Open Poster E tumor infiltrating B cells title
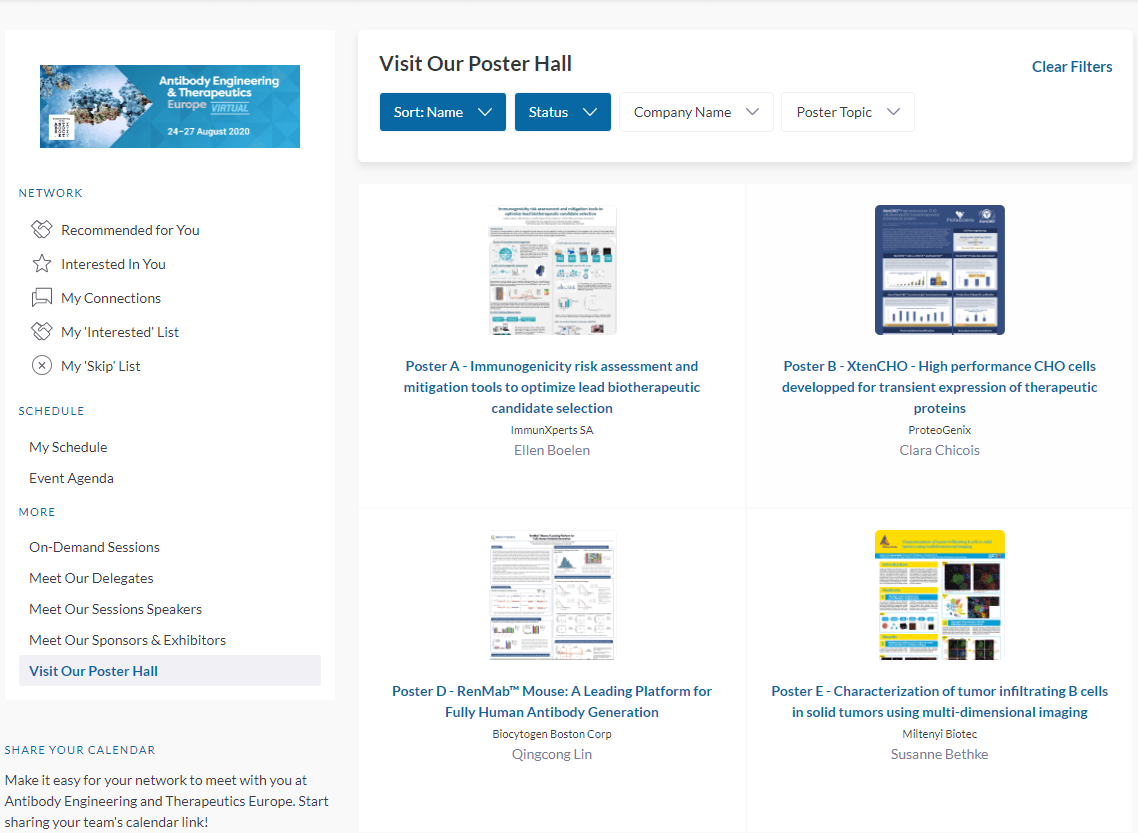Screen dimensions: 1138x833 pos(939,701)
